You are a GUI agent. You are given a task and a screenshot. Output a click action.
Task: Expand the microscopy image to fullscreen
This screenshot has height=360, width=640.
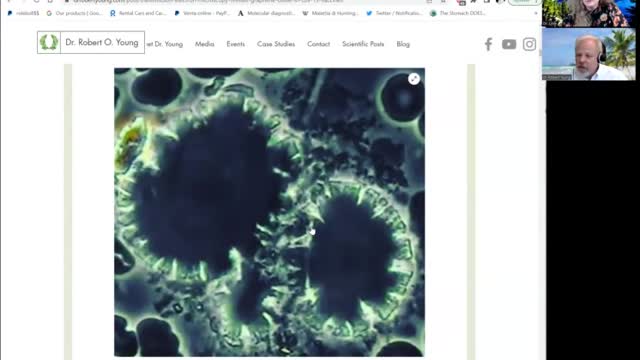[x=414, y=79]
